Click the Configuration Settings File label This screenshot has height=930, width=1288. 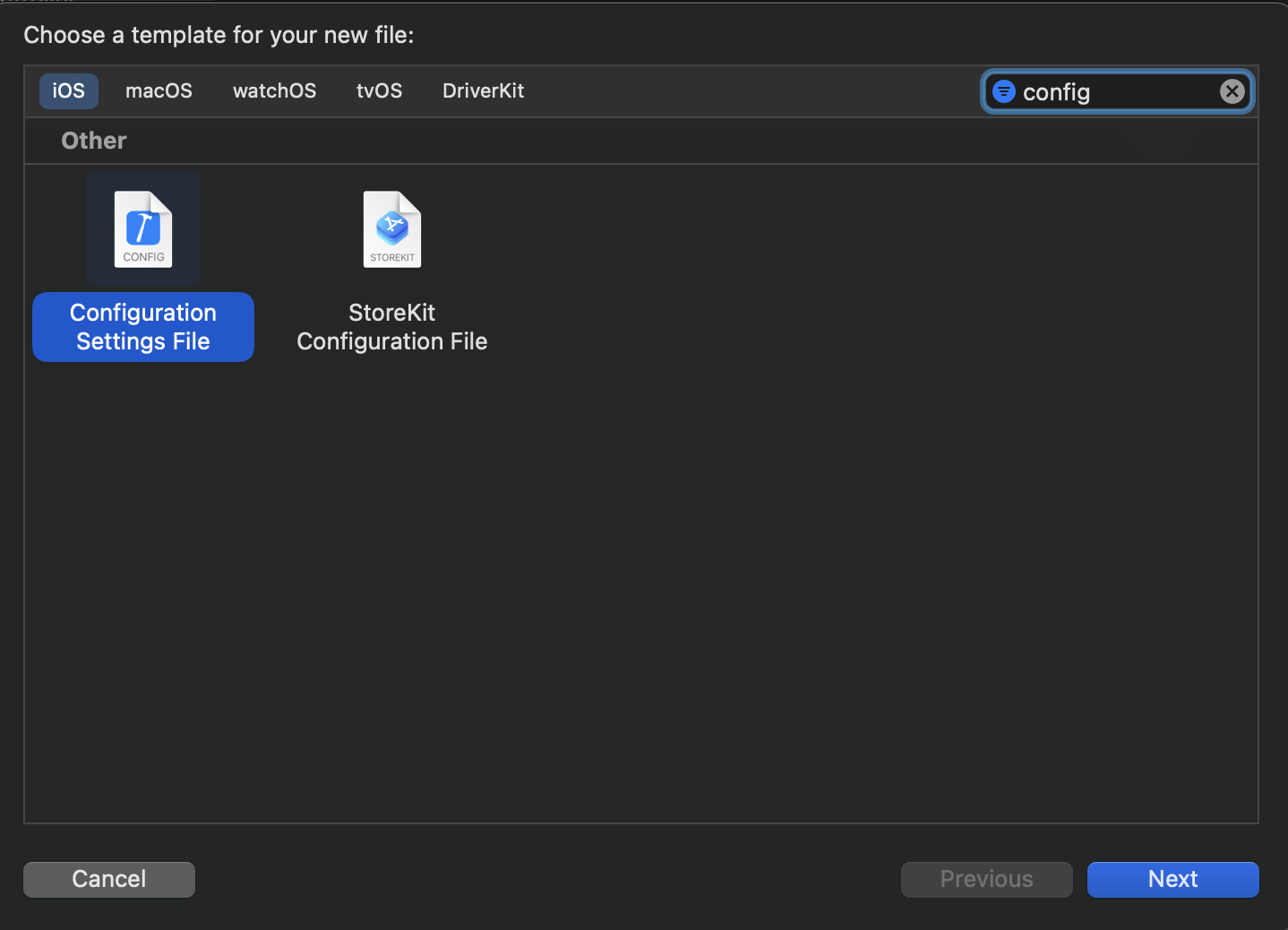[x=143, y=327]
